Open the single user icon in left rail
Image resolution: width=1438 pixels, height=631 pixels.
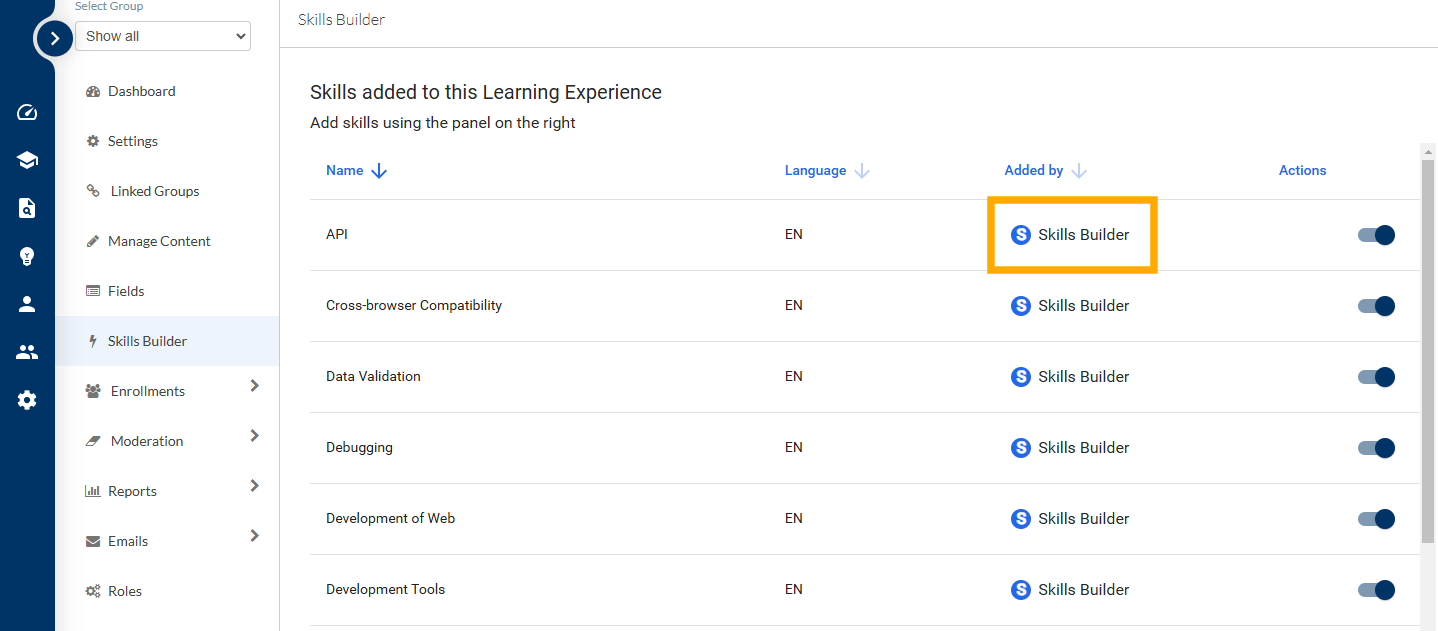click(x=27, y=304)
